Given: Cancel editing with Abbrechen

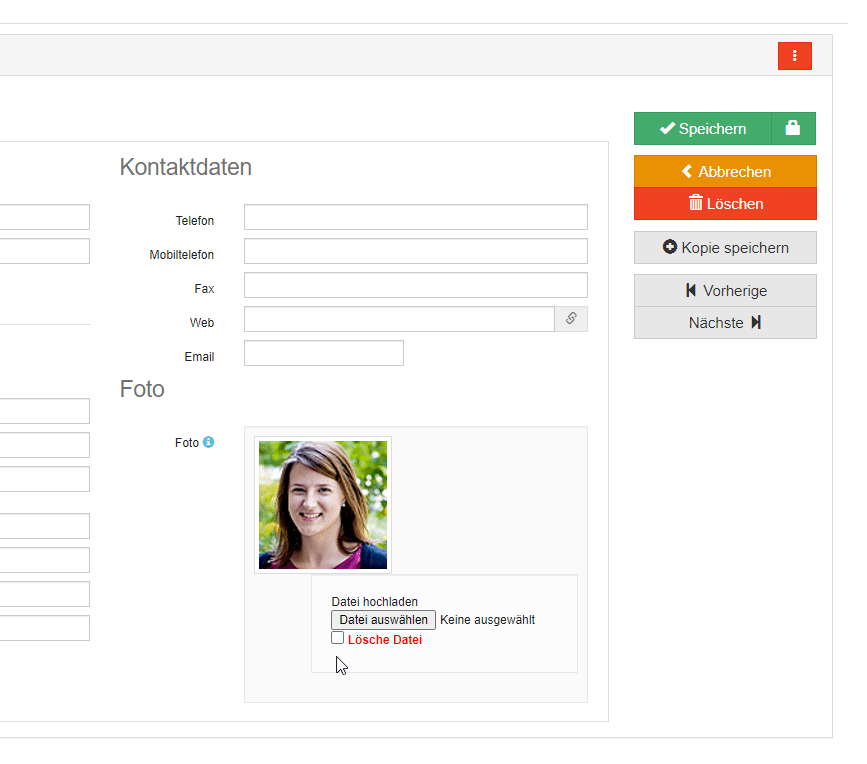Looking at the screenshot, I should click(725, 171).
